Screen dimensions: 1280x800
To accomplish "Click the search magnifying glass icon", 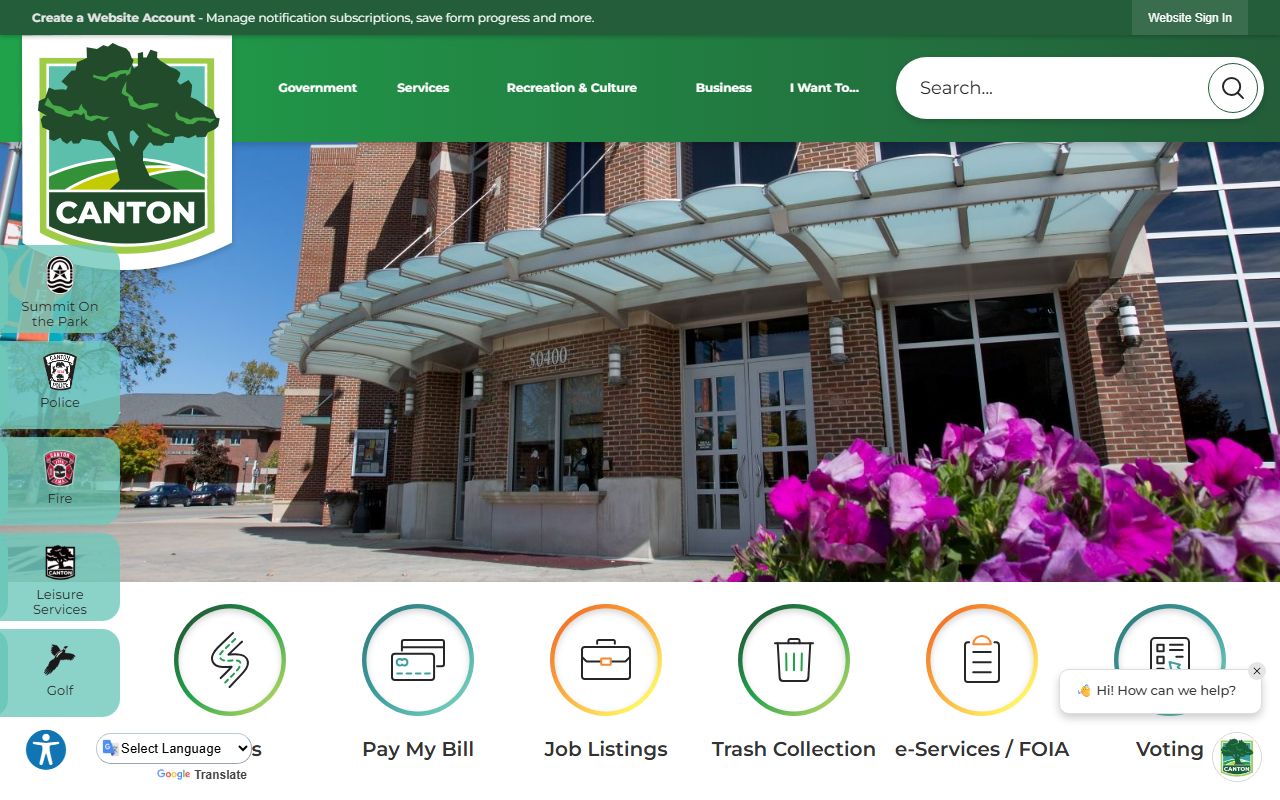I will pos(1232,88).
